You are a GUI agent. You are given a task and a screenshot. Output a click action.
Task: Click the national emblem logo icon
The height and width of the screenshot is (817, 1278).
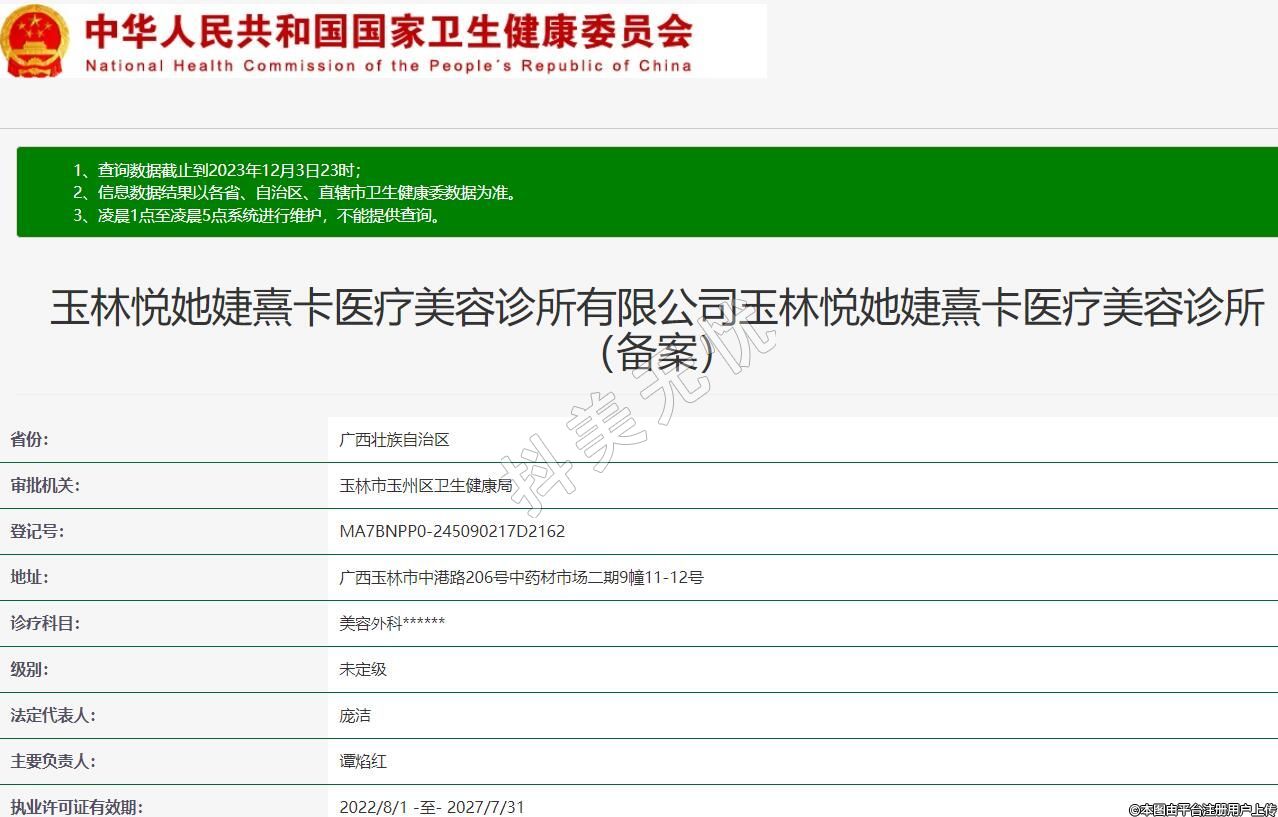coord(35,41)
